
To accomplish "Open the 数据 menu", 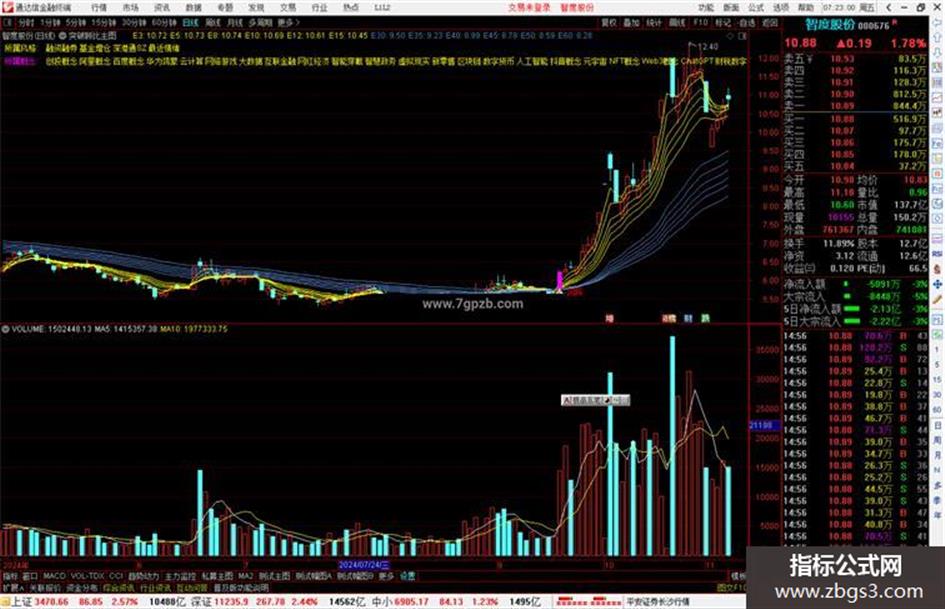I will pos(193,8).
